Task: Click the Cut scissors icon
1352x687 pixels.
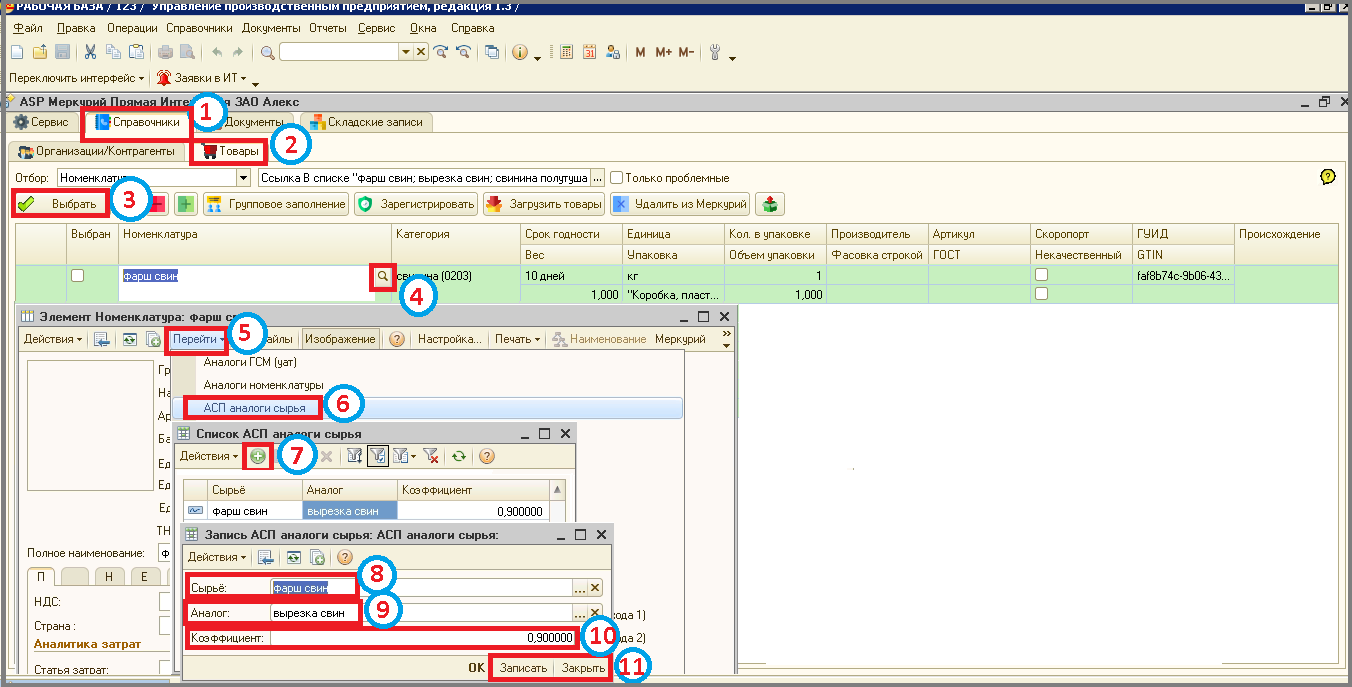Action: [90, 52]
